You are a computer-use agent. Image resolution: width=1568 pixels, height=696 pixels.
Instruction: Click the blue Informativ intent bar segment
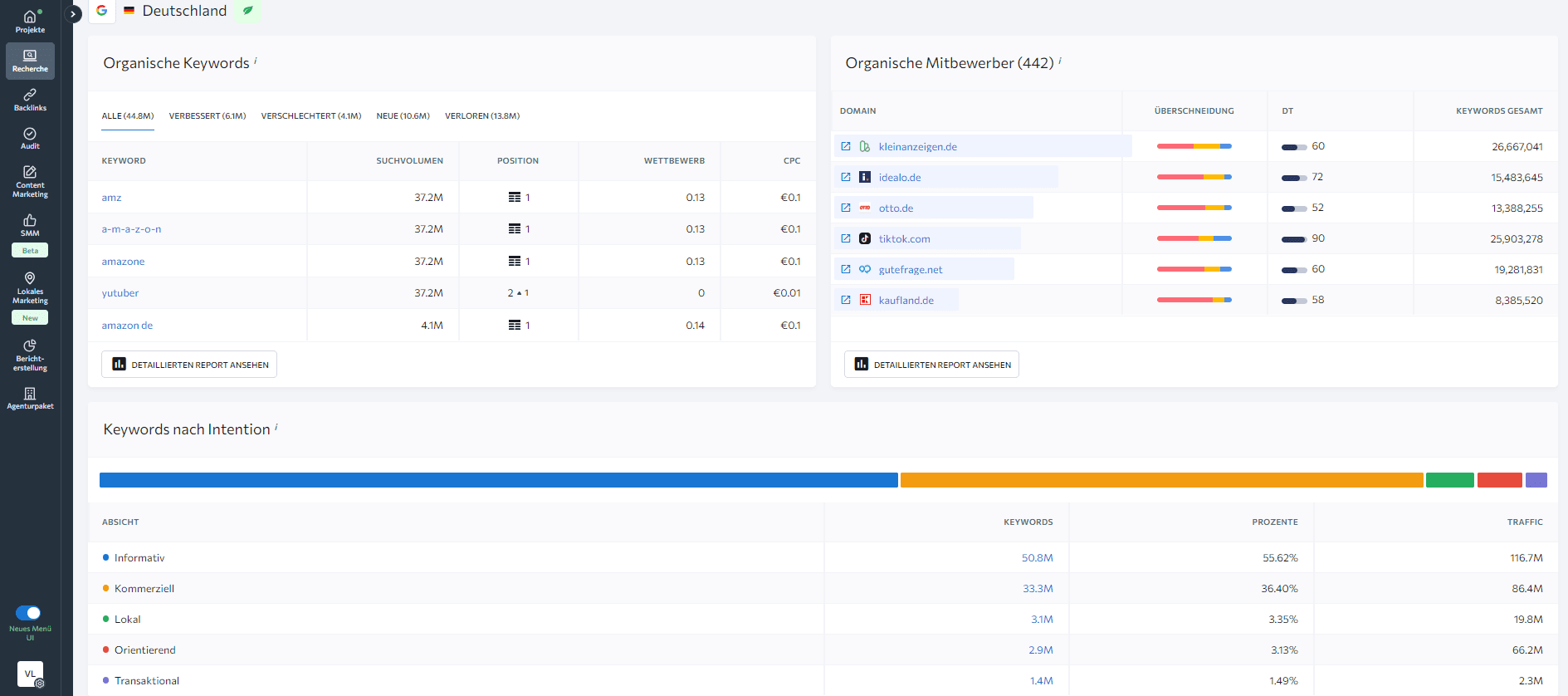tap(499, 480)
